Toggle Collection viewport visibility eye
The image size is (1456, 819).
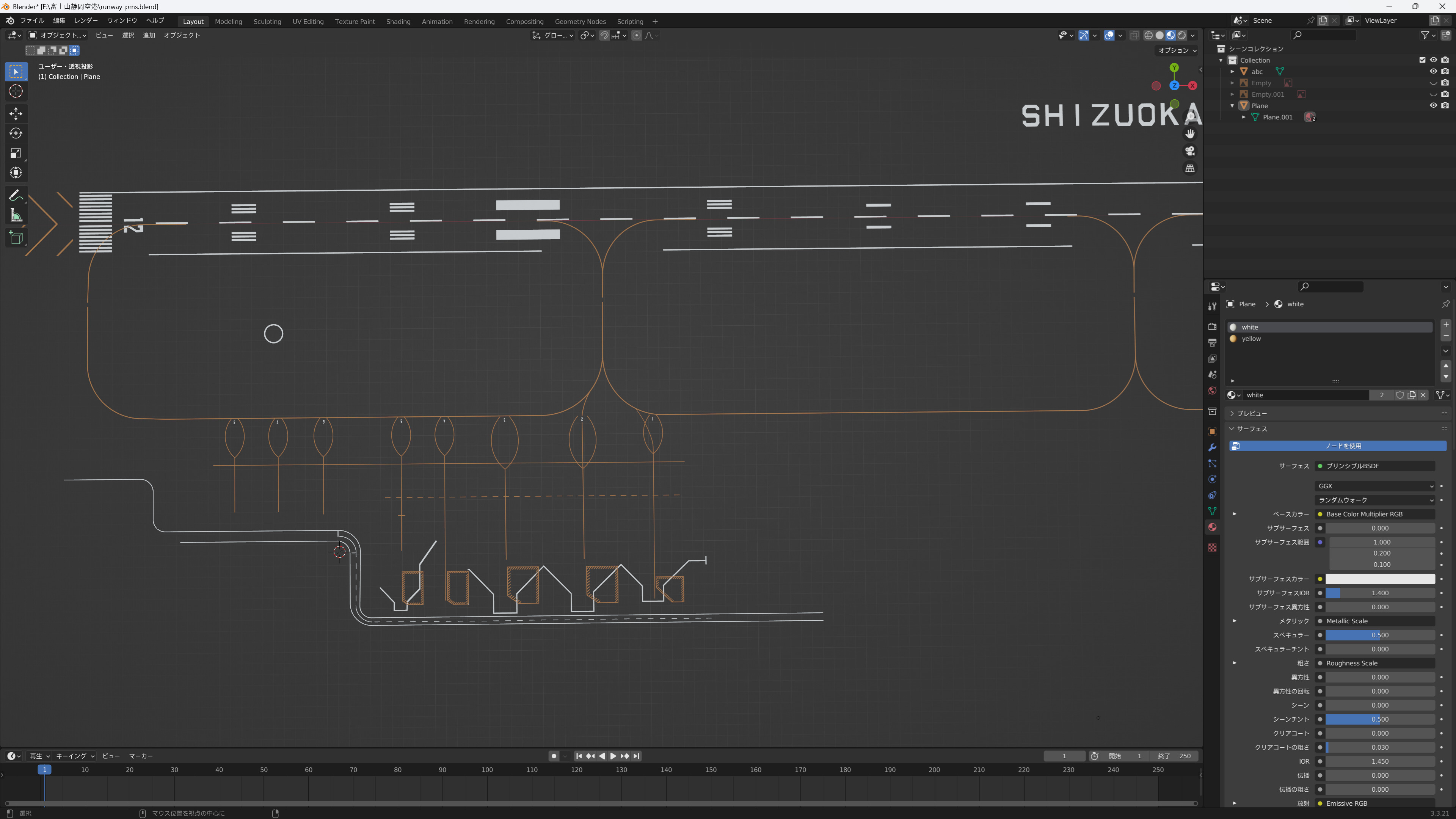tap(1433, 60)
